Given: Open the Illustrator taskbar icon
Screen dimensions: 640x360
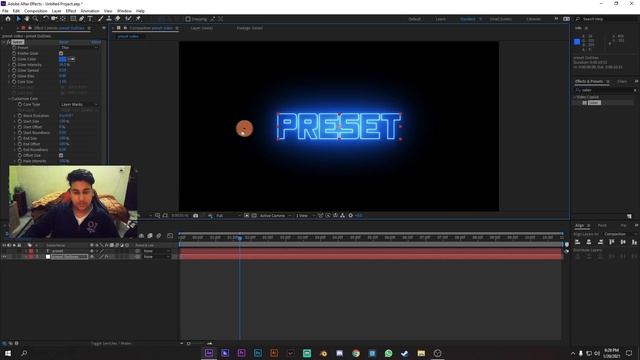Looking at the screenshot, I should [x=274, y=353].
